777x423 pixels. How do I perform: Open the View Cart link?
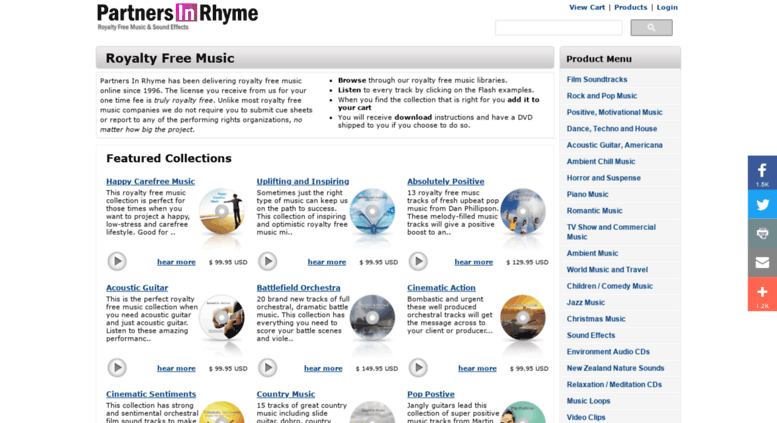pos(587,7)
